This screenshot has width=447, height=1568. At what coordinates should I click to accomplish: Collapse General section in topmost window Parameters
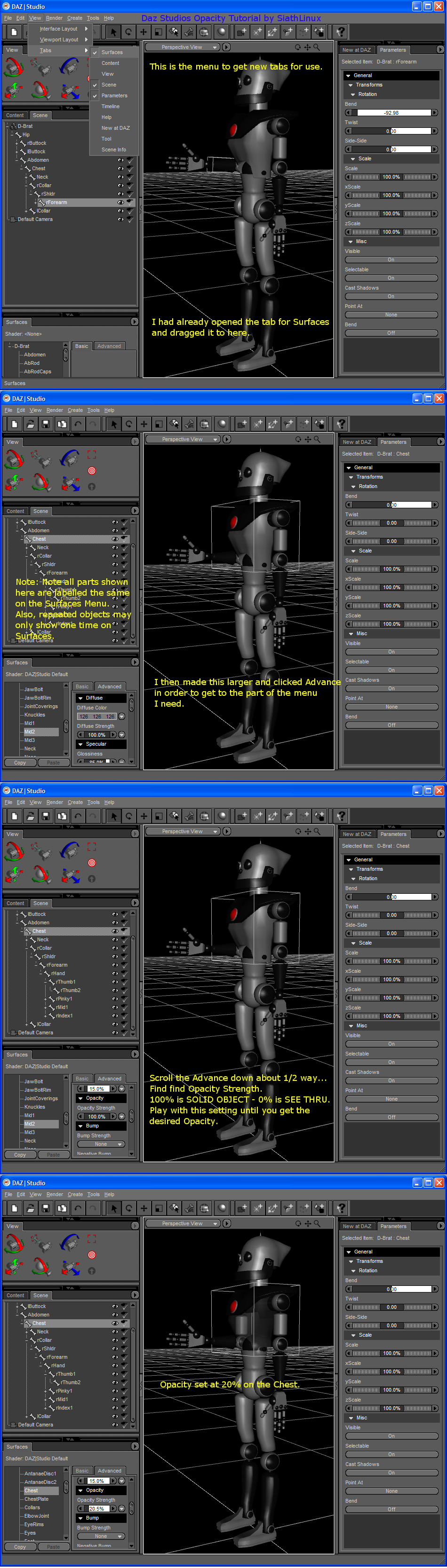click(391, 76)
